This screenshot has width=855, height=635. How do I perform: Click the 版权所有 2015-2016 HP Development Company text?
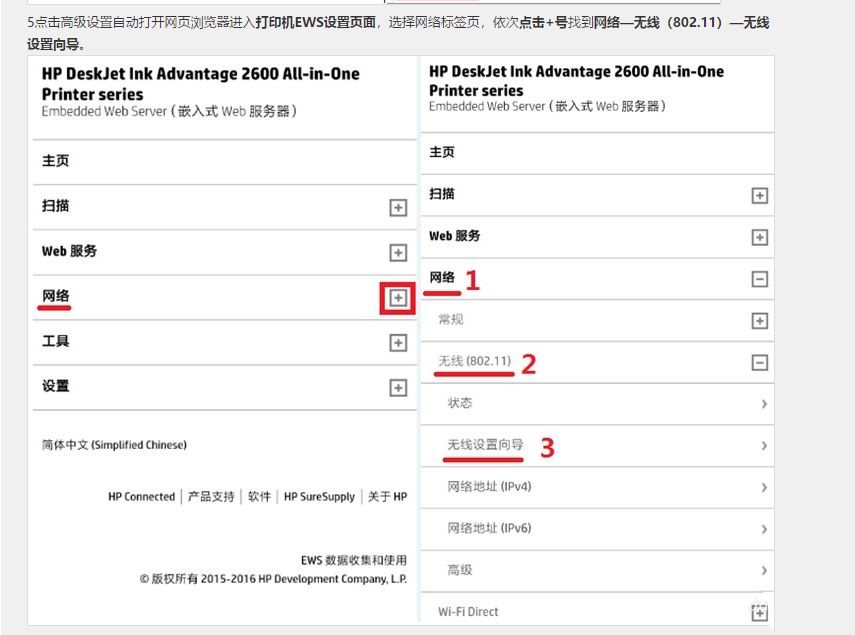pos(273,579)
